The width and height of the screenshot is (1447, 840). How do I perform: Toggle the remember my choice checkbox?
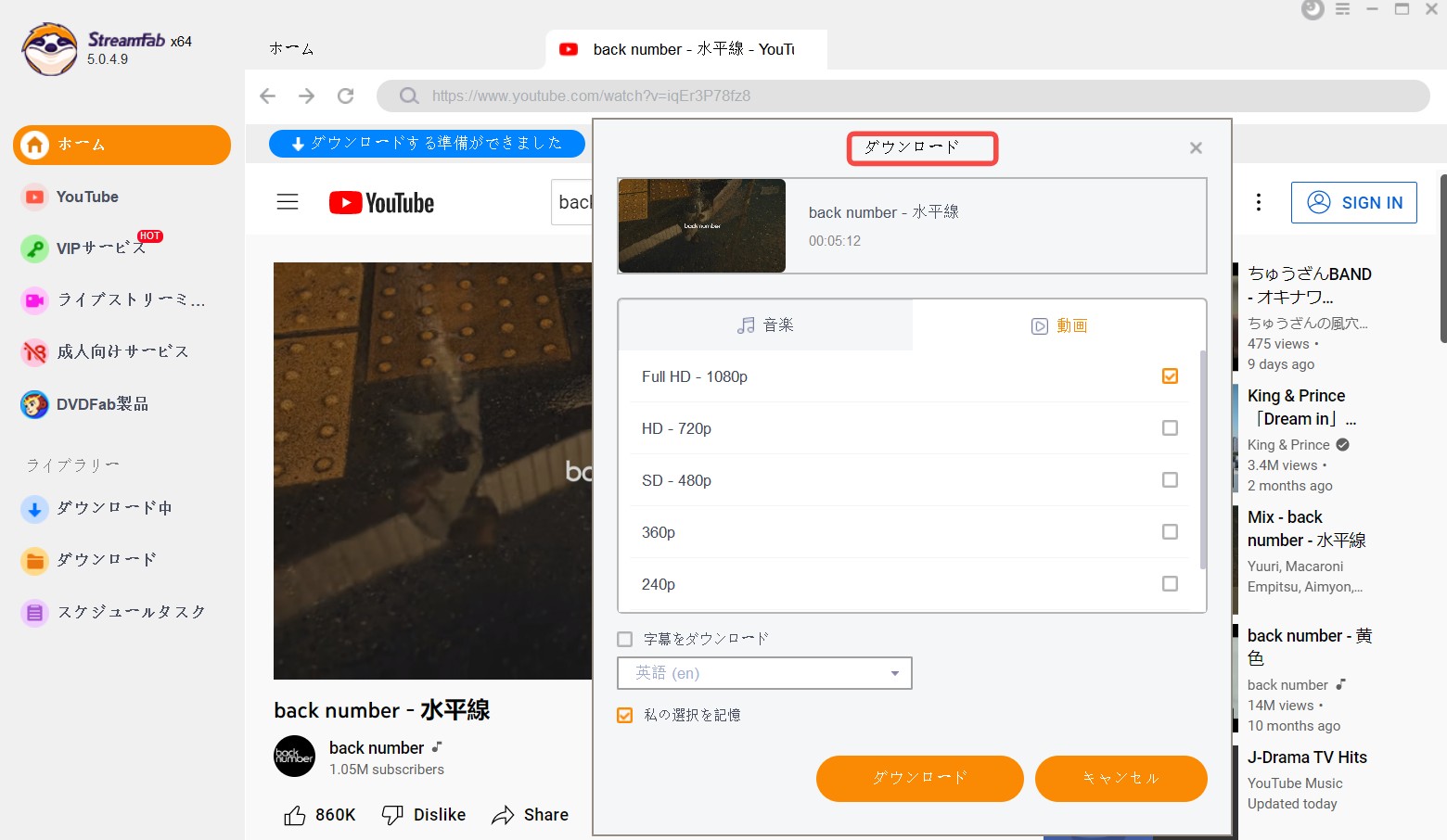tap(625, 715)
